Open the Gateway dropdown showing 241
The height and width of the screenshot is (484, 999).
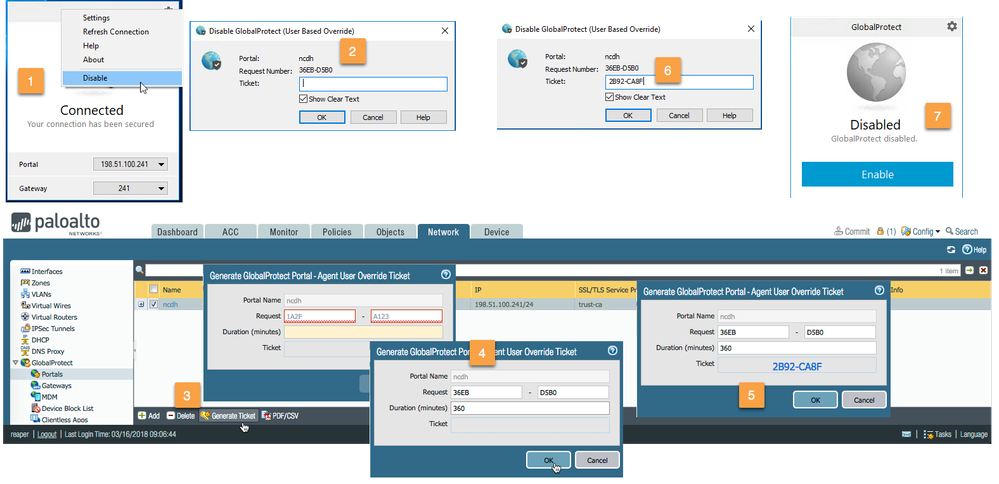[x=131, y=189]
